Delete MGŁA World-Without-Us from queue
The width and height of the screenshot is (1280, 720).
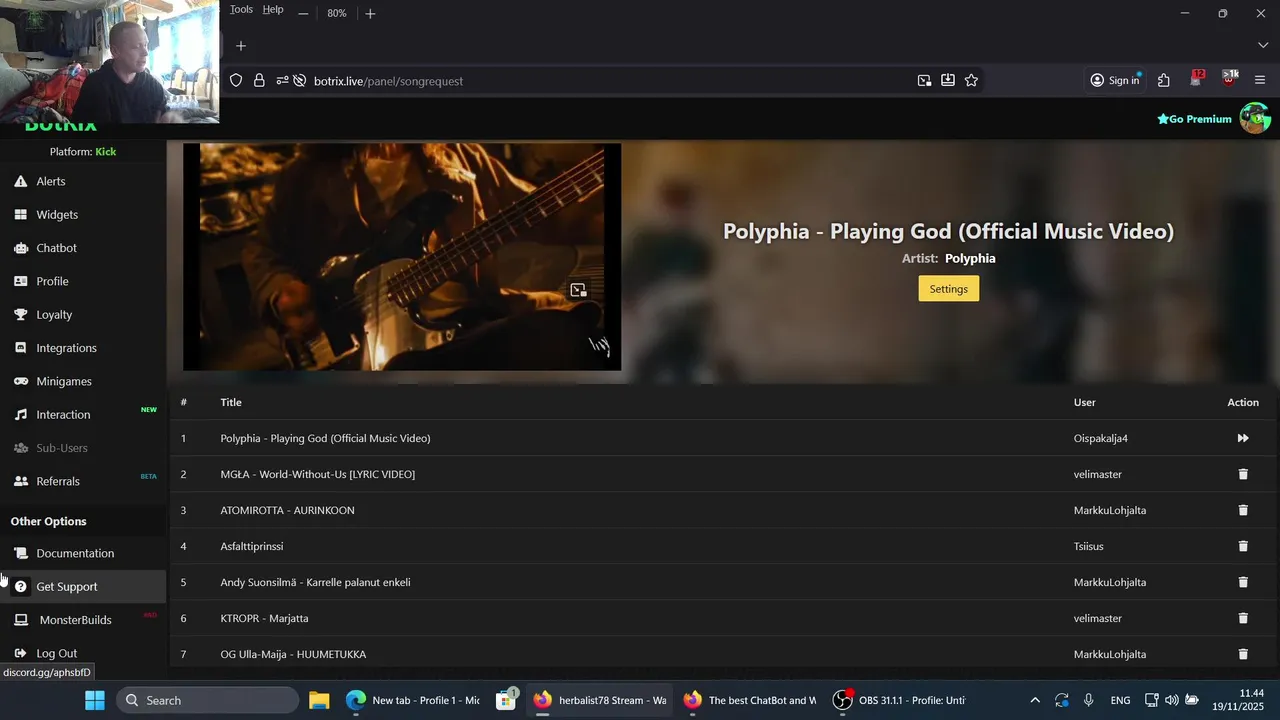click(x=1243, y=474)
